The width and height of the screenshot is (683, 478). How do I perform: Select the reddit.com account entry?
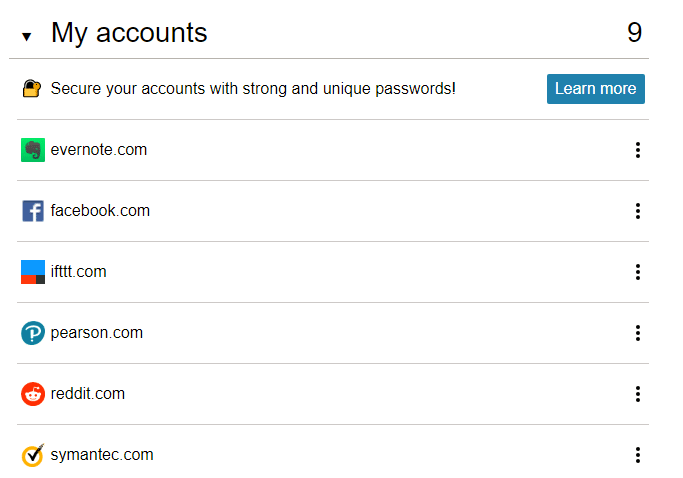click(333, 394)
